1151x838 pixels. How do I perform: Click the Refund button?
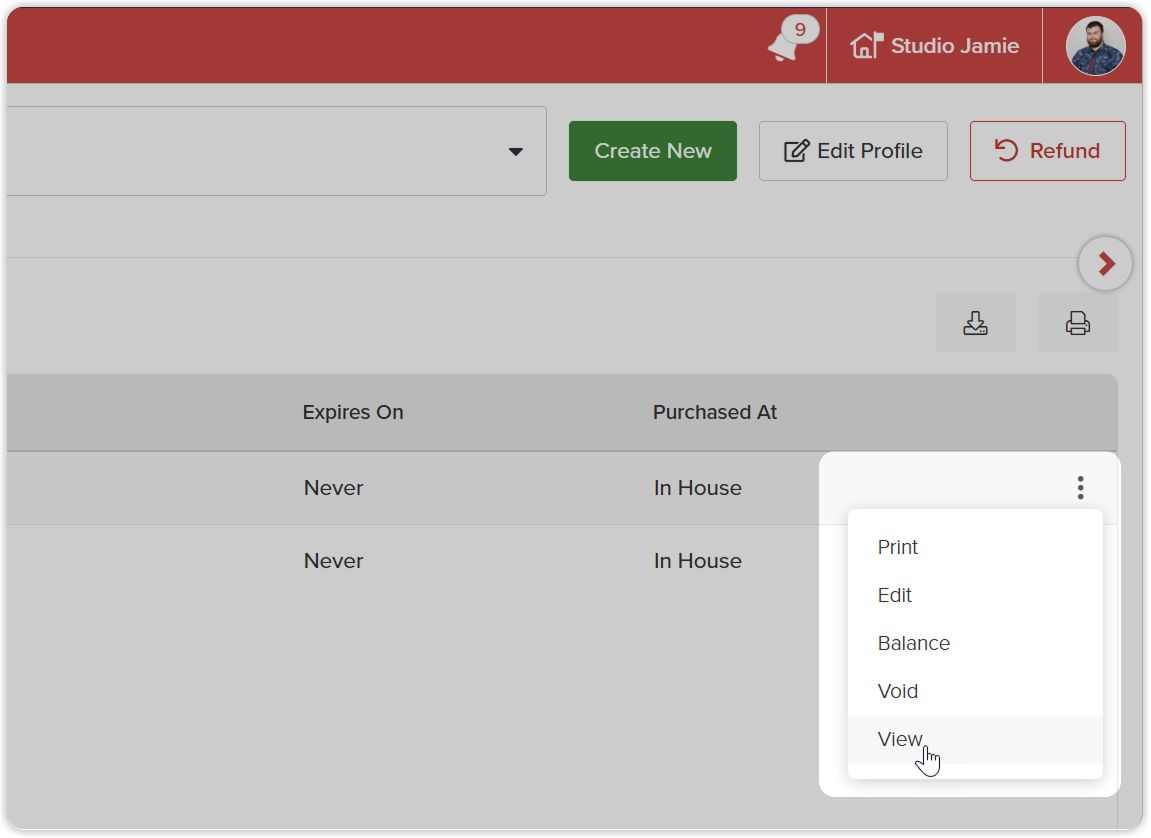1047,151
